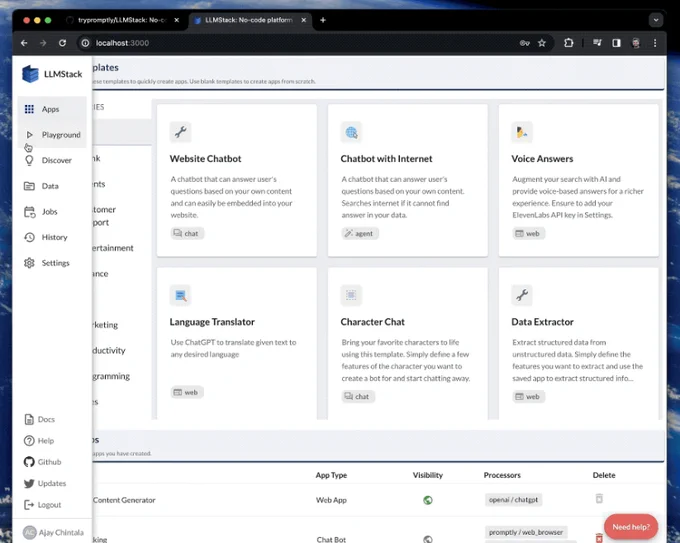Delete the Content Generator app via trash icon

click(599, 498)
